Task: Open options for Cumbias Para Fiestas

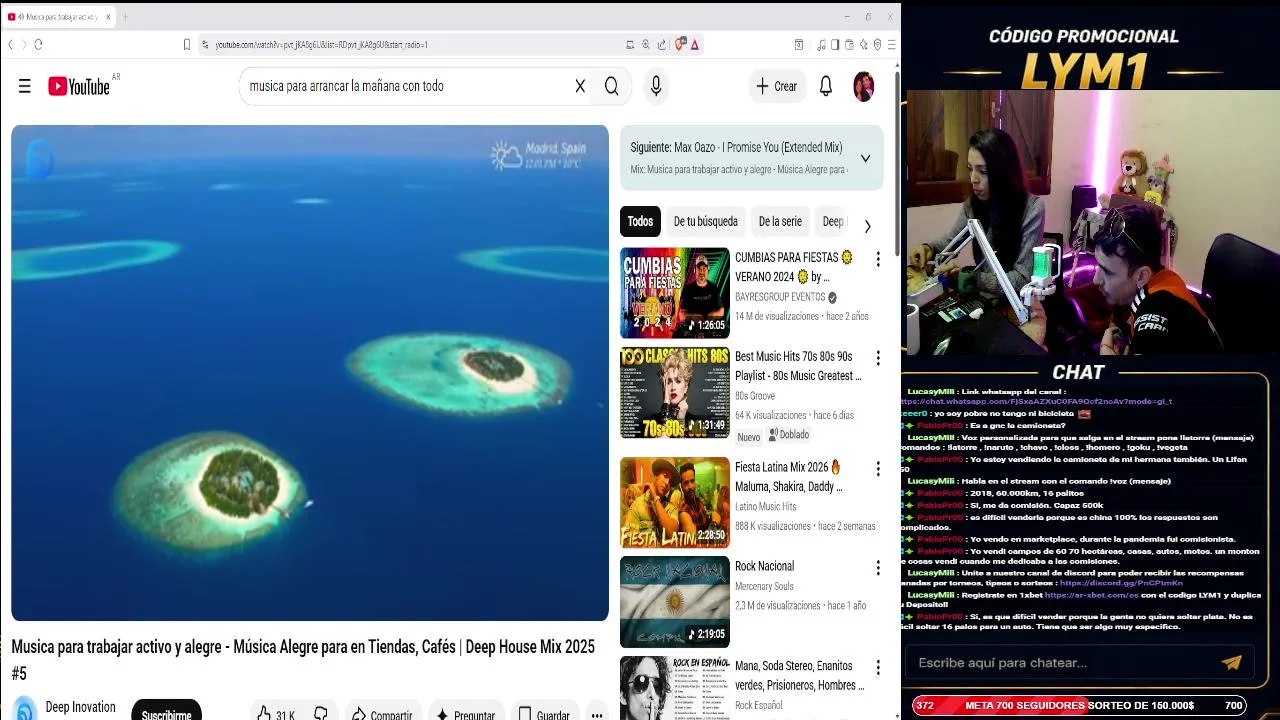Action: [878, 259]
